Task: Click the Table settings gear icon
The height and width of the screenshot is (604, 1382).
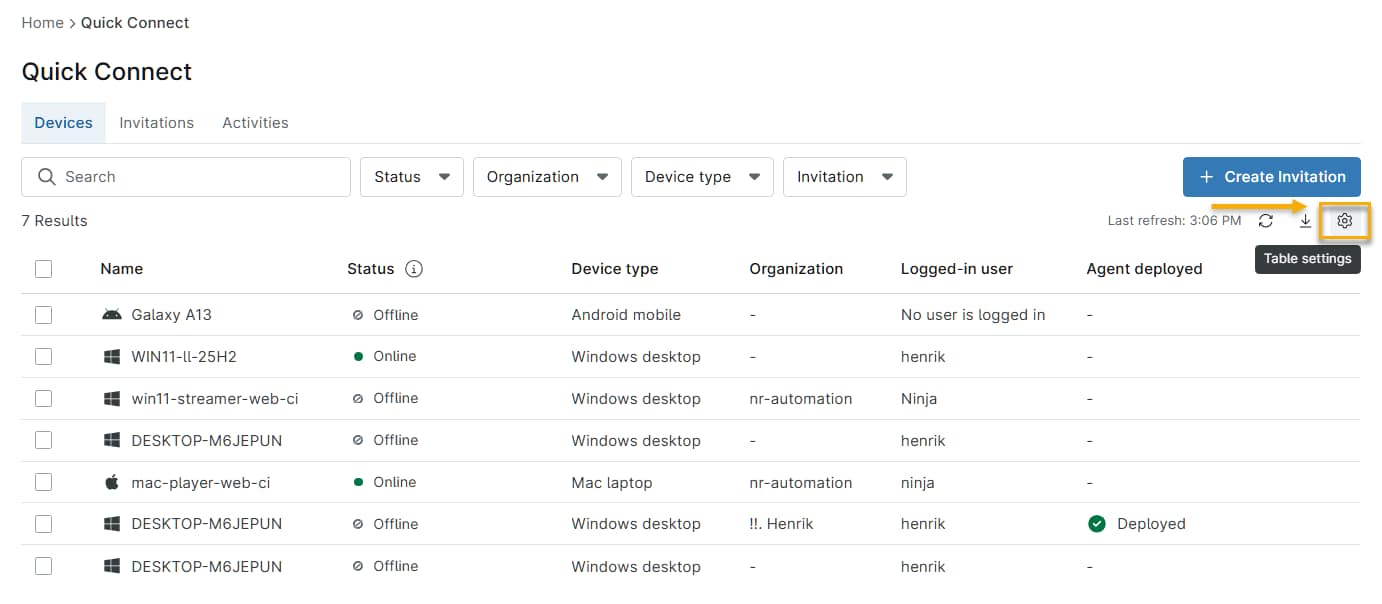Action: point(1344,221)
